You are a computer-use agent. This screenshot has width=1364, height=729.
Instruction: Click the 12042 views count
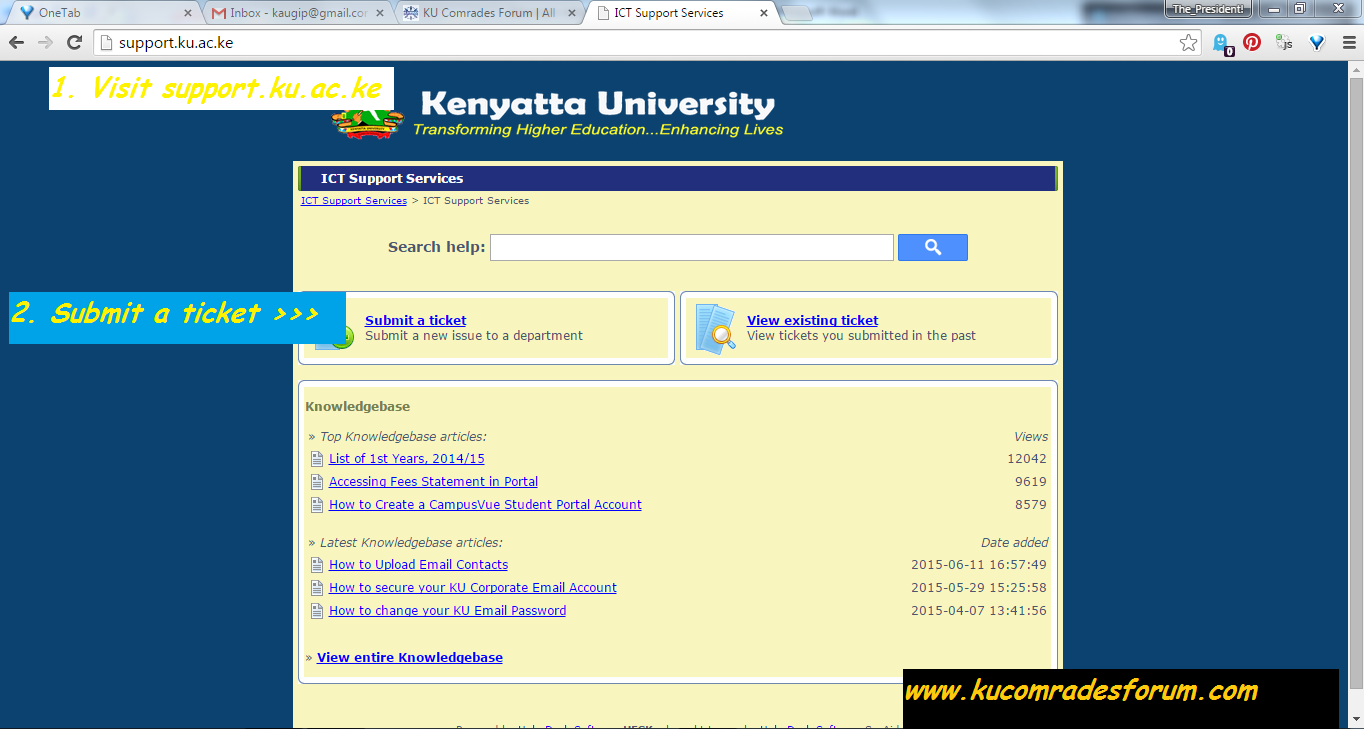pyautogui.click(x=1027, y=459)
